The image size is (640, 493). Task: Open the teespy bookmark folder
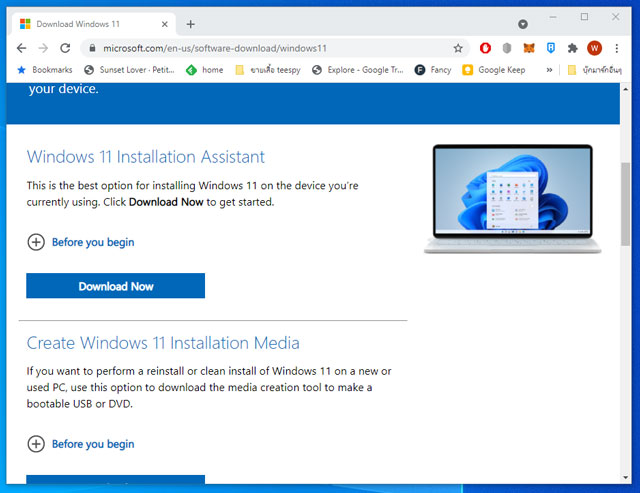coord(268,70)
